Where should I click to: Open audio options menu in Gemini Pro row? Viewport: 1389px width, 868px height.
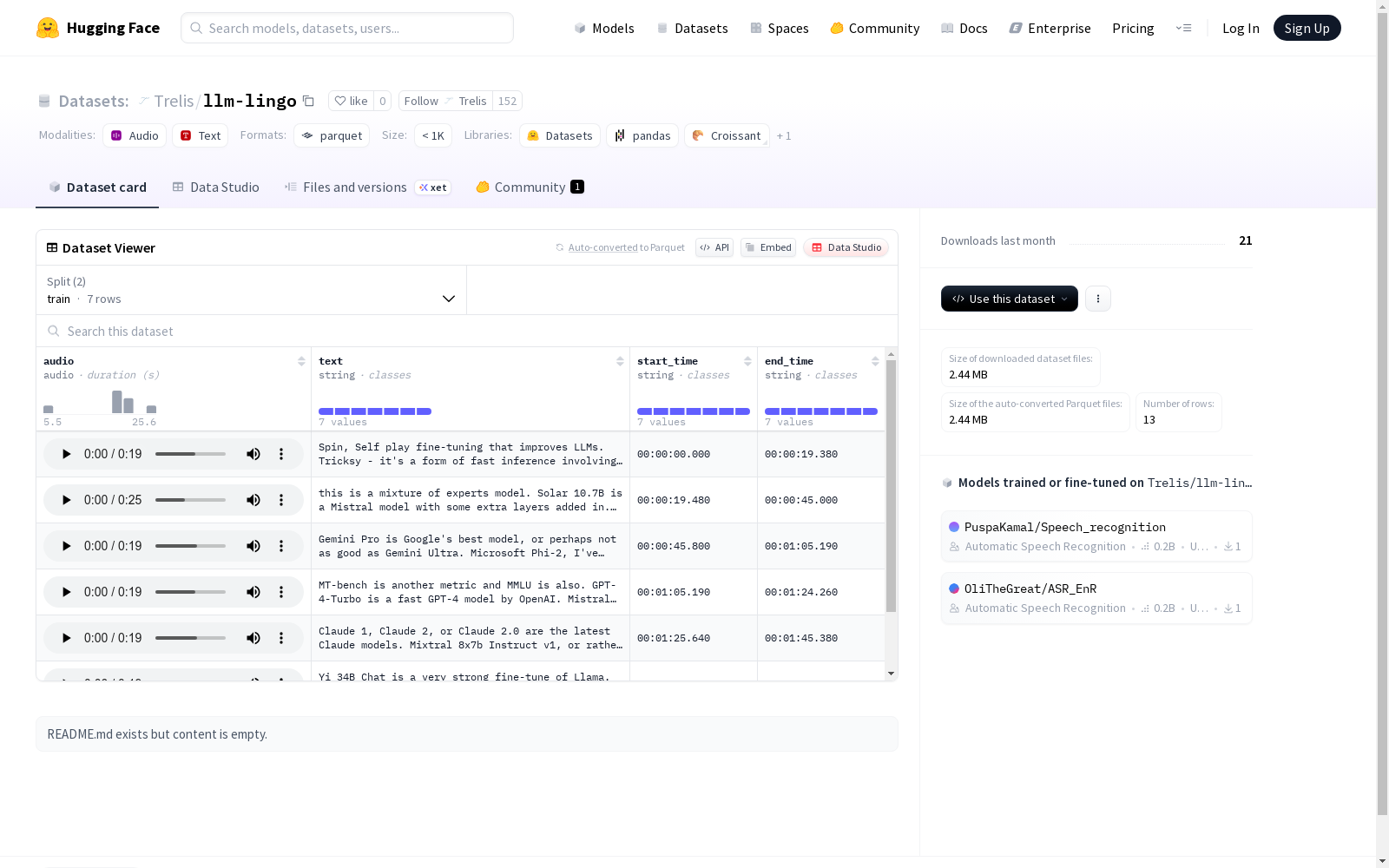click(281, 546)
